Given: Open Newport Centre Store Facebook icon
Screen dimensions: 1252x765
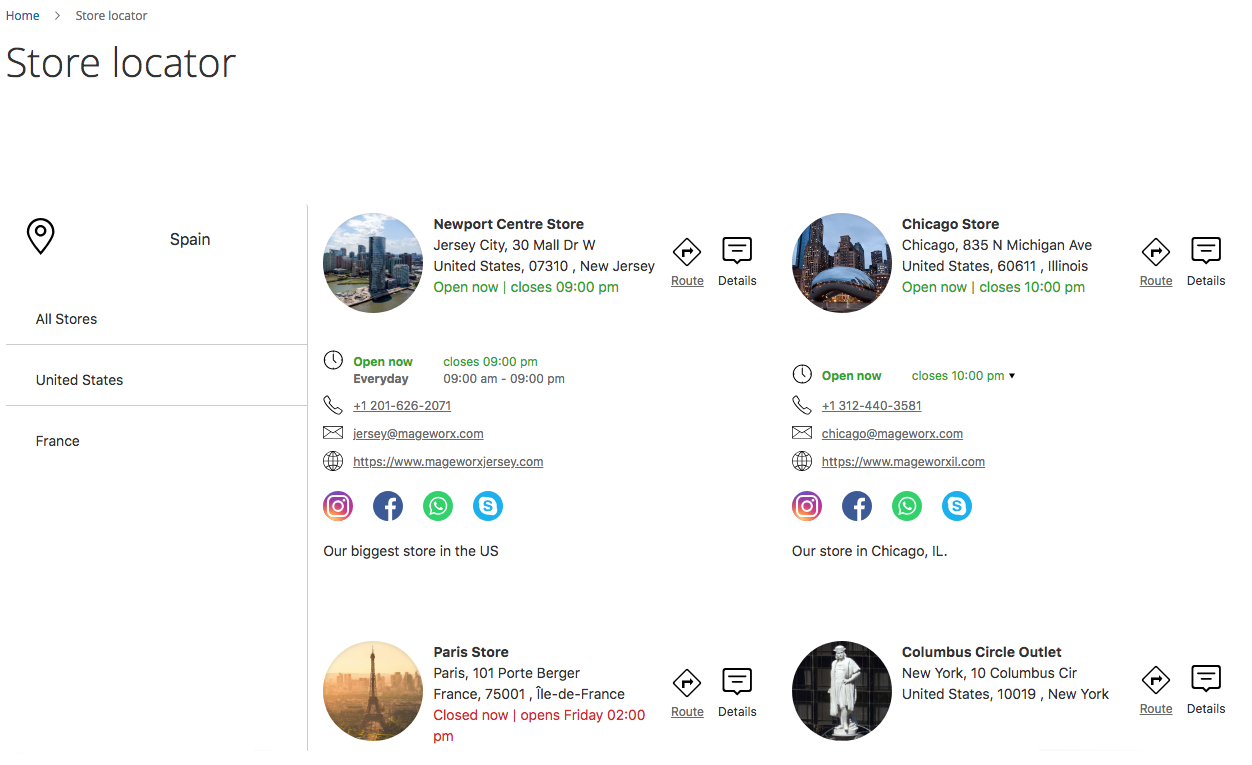Looking at the screenshot, I should click(x=388, y=506).
